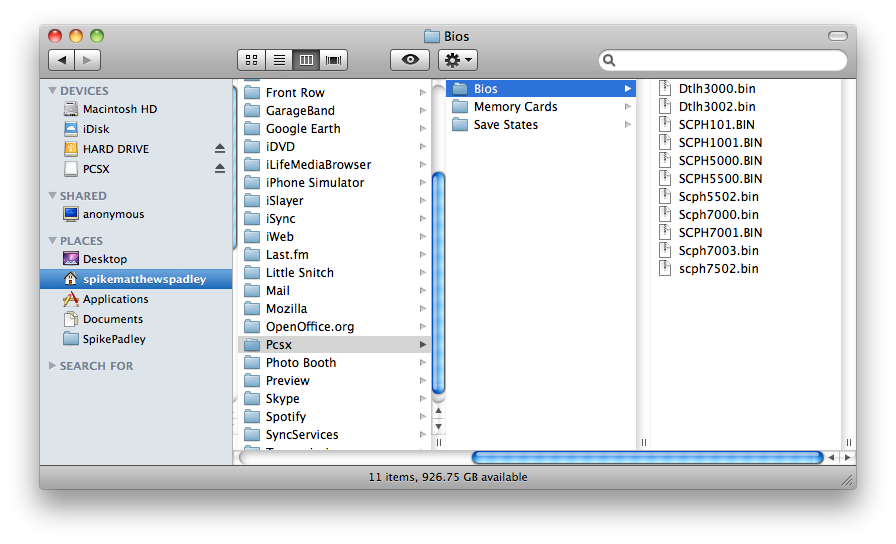The width and height of the screenshot is (896, 544).
Task: Click the horizontal blue scrollbar
Action: click(x=646, y=457)
